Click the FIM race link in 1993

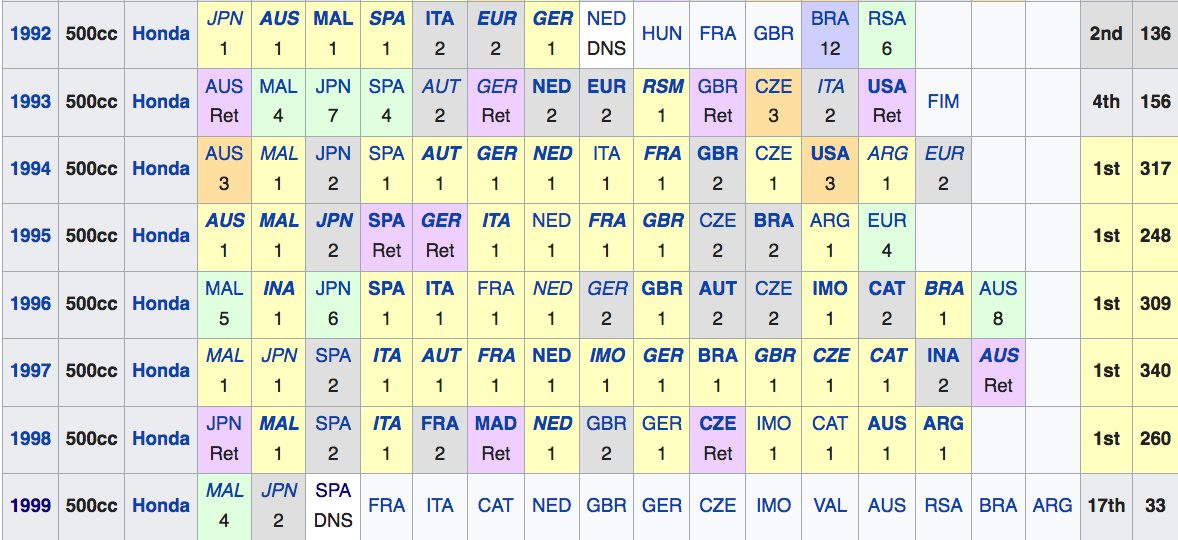943,101
